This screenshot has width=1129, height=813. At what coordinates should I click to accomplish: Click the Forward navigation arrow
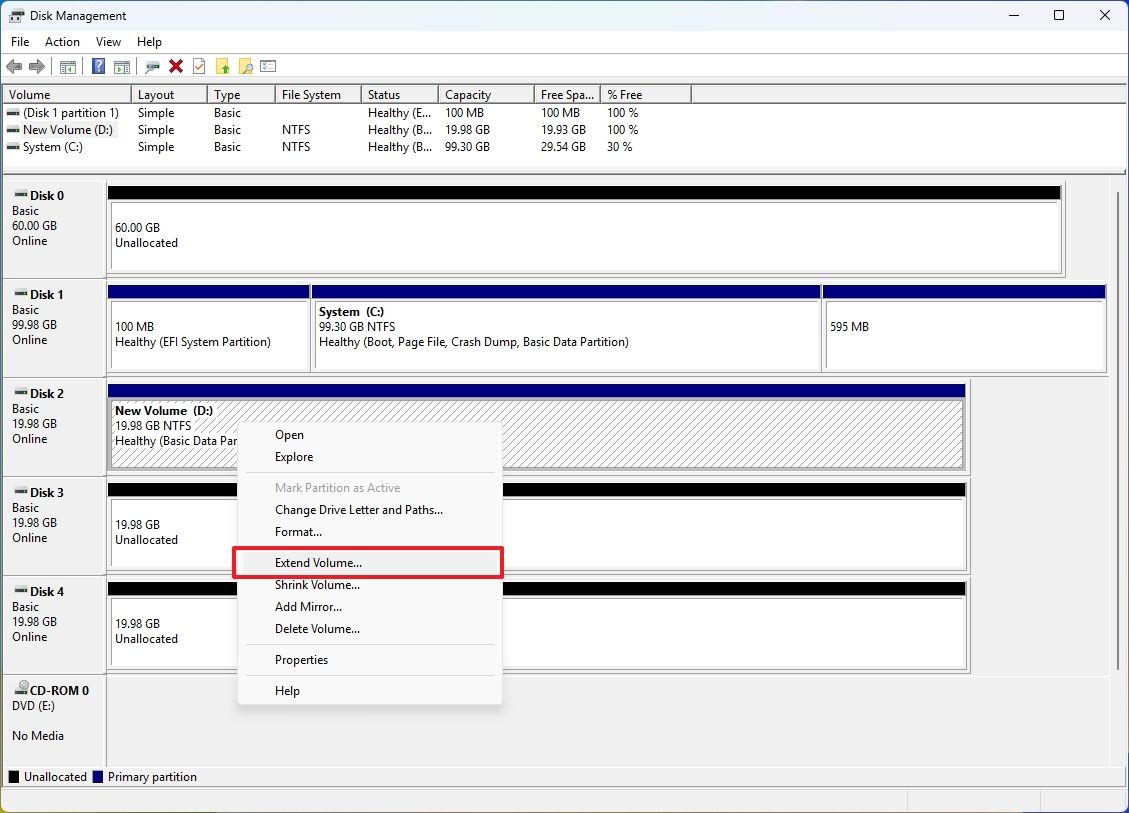pyautogui.click(x=37, y=66)
